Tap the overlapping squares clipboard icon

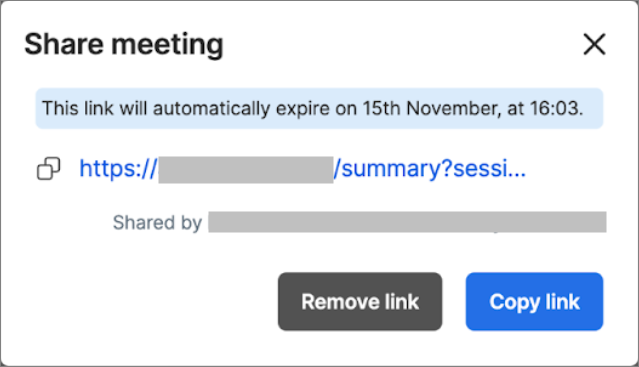coord(48,168)
